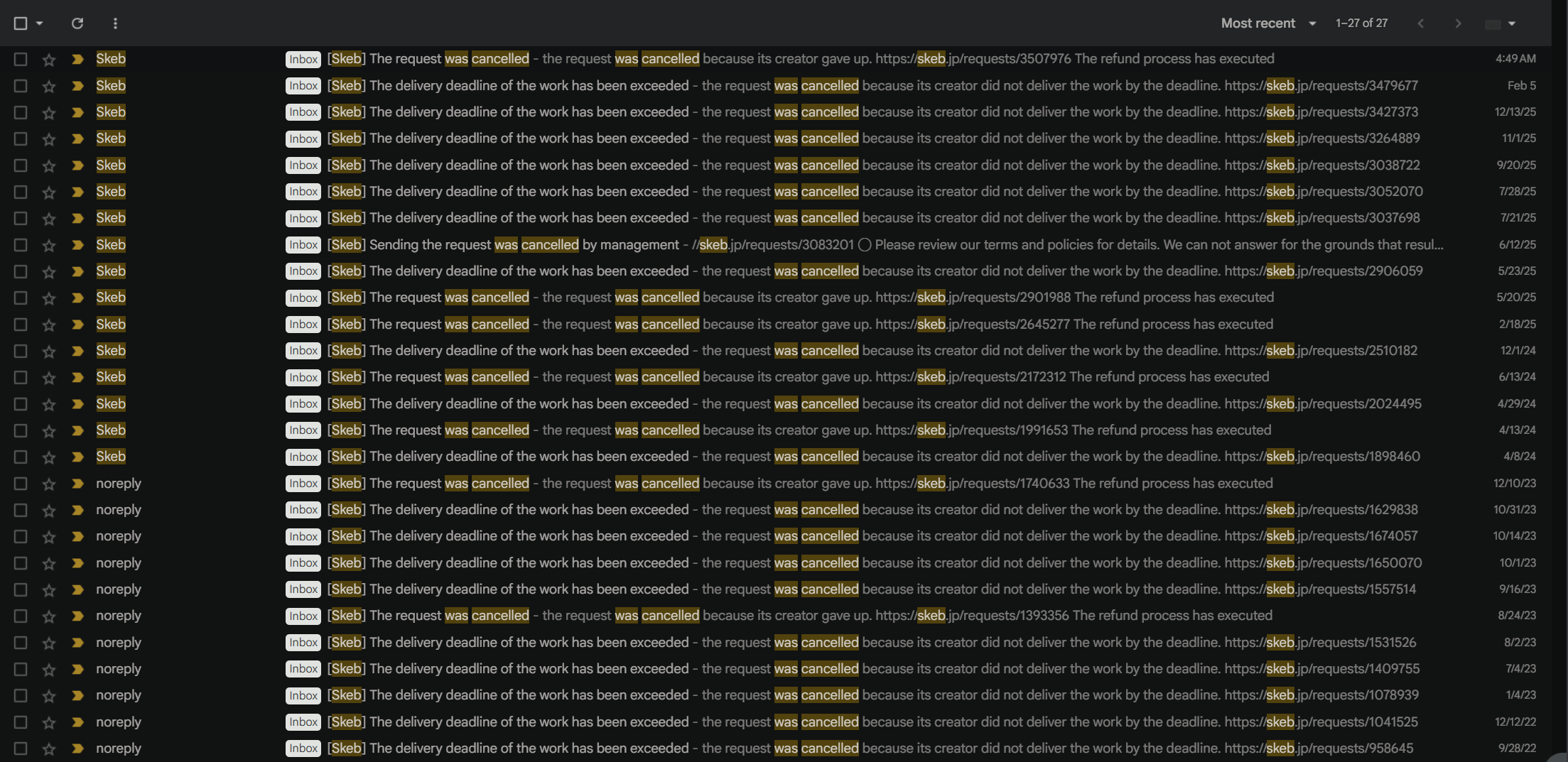Click the 10/31/23 date

coord(1515,510)
